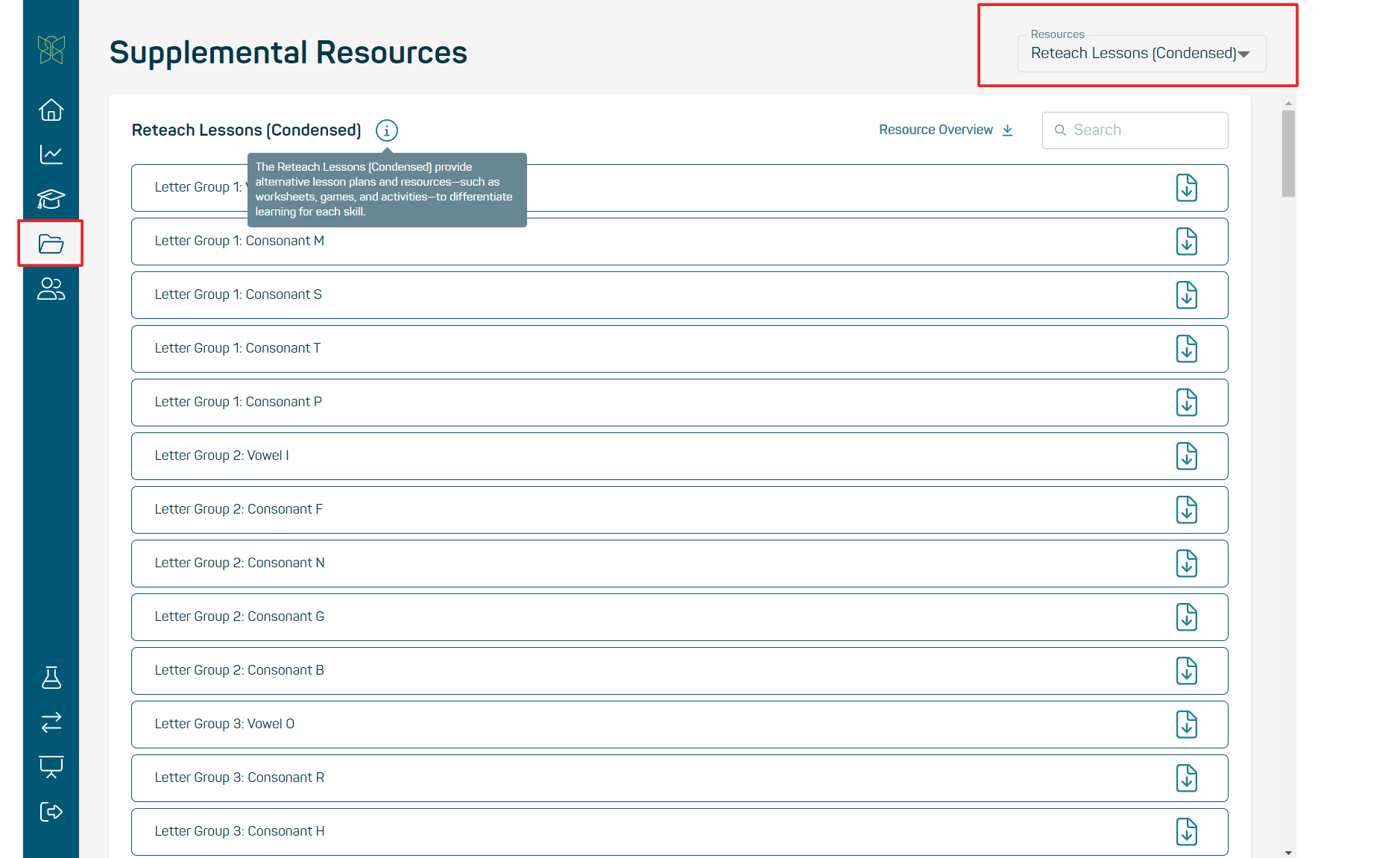The width and height of the screenshot is (1400, 858).
Task: Download Letter Group 1: Consonant M lesson
Action: pos(1187,241)
